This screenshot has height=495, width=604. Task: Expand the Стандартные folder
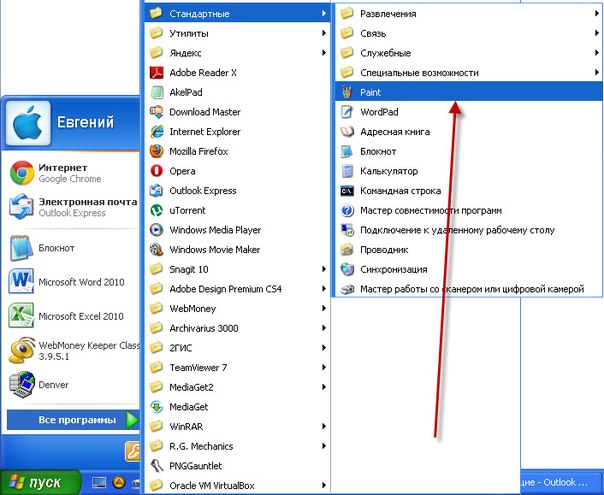(237, 13)
